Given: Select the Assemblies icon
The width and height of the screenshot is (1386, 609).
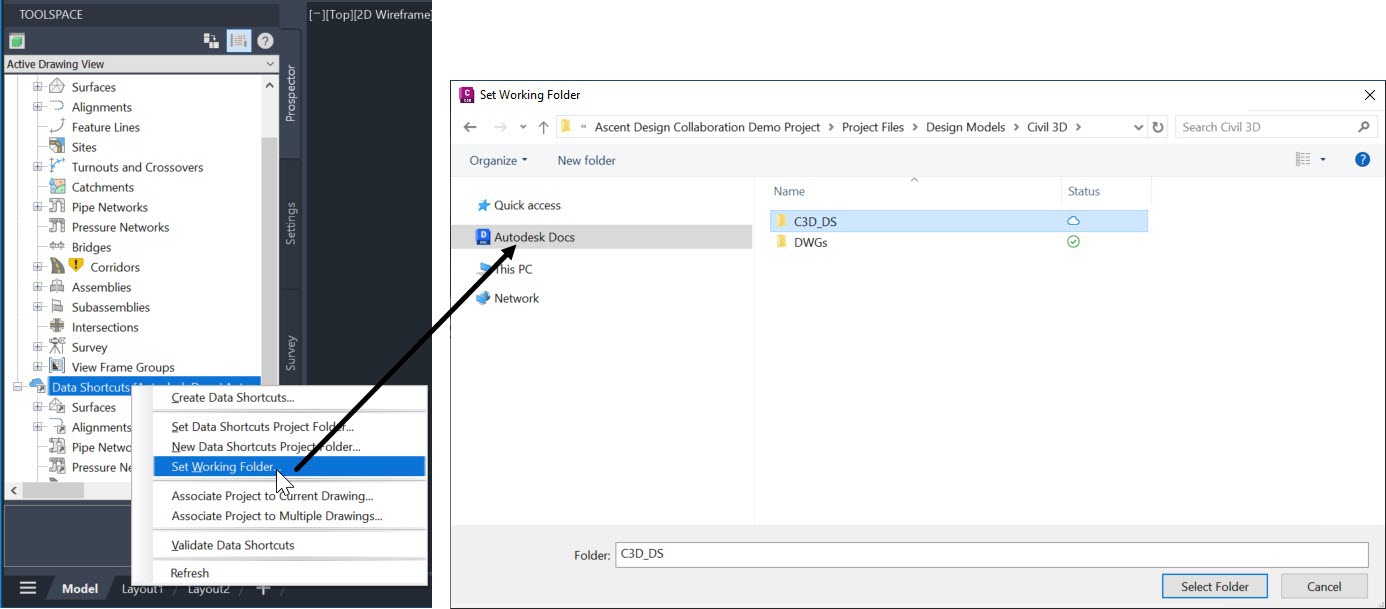Looking at the screenshot, I should coord(57,287).
